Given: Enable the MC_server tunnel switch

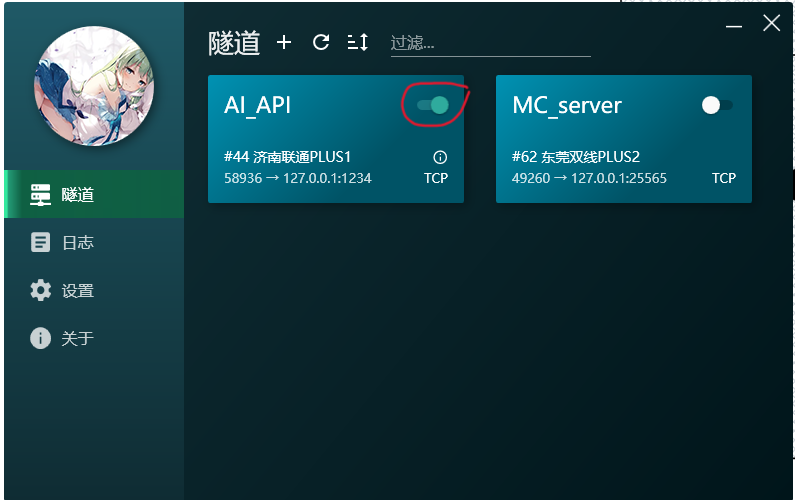Looking at the screenshot, I should click(x=717, y=105).
